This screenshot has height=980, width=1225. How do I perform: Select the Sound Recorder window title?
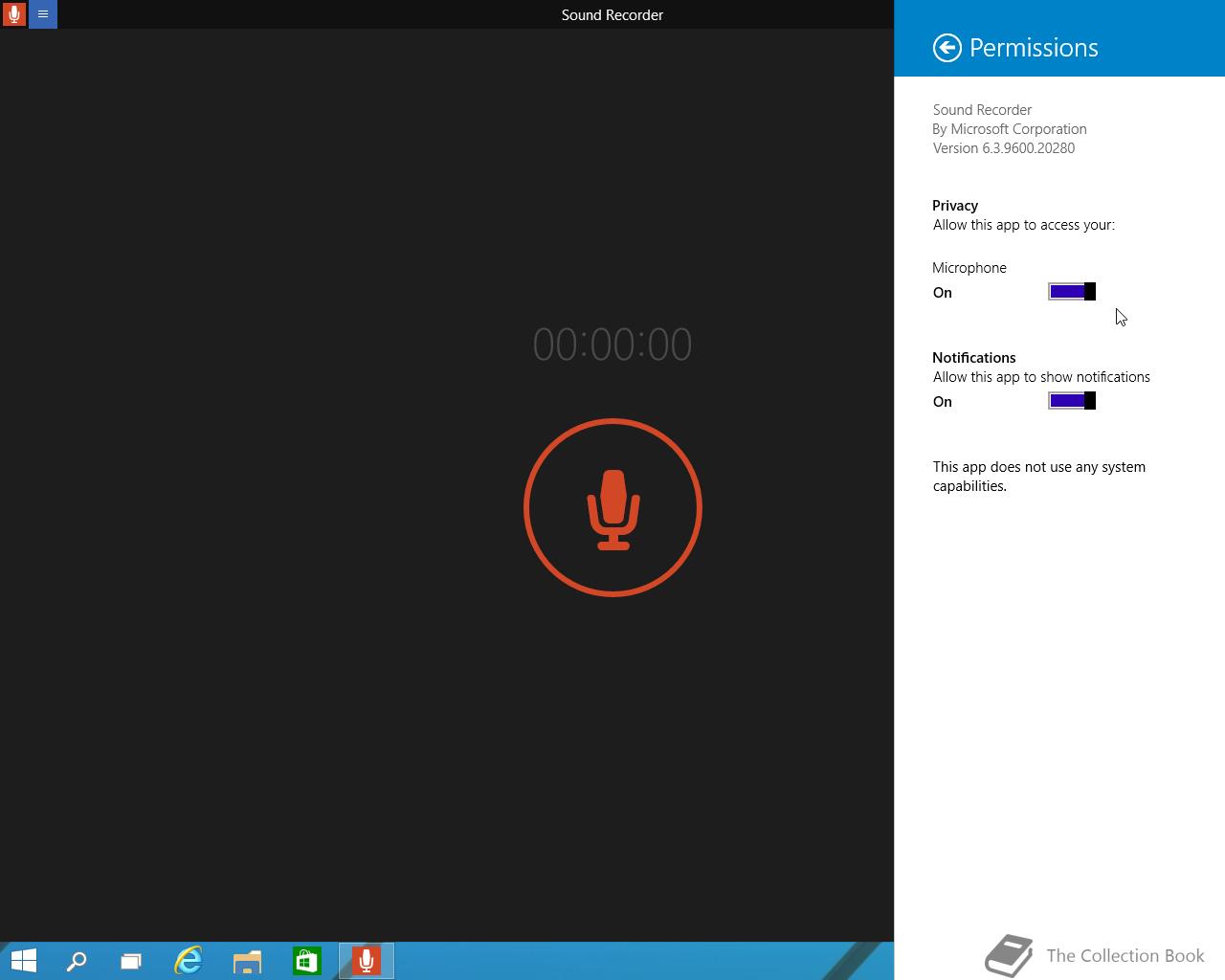click(x=612, y=15)
